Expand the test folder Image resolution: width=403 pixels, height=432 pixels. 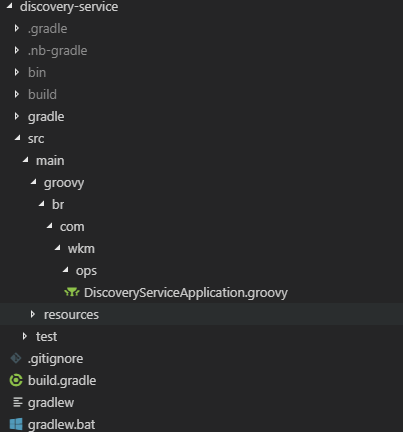tap(25, 336)
